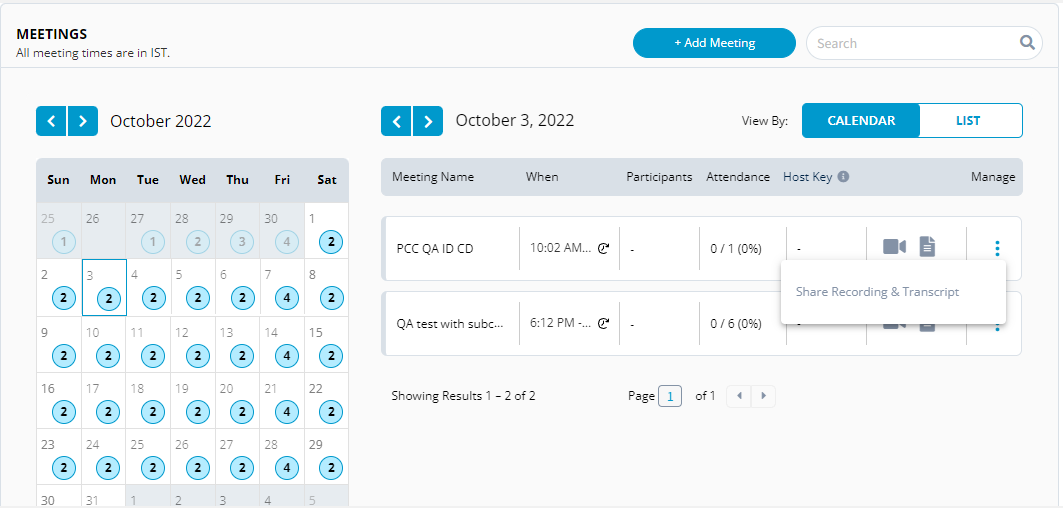Click into the Search field
1063x508 pixels.
[x=910, y=43]
